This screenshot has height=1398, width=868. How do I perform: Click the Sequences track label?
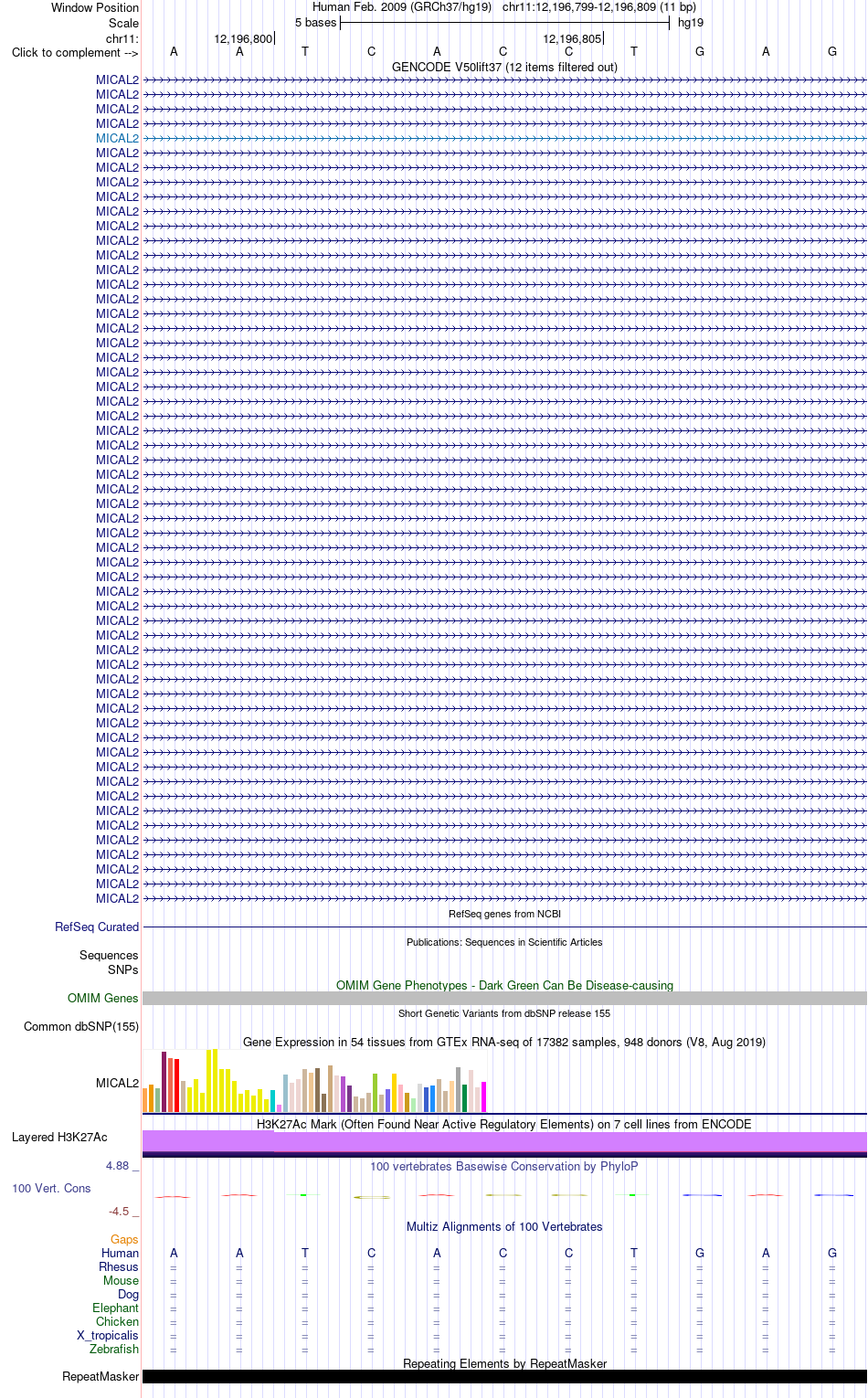(x=109, y=955)
